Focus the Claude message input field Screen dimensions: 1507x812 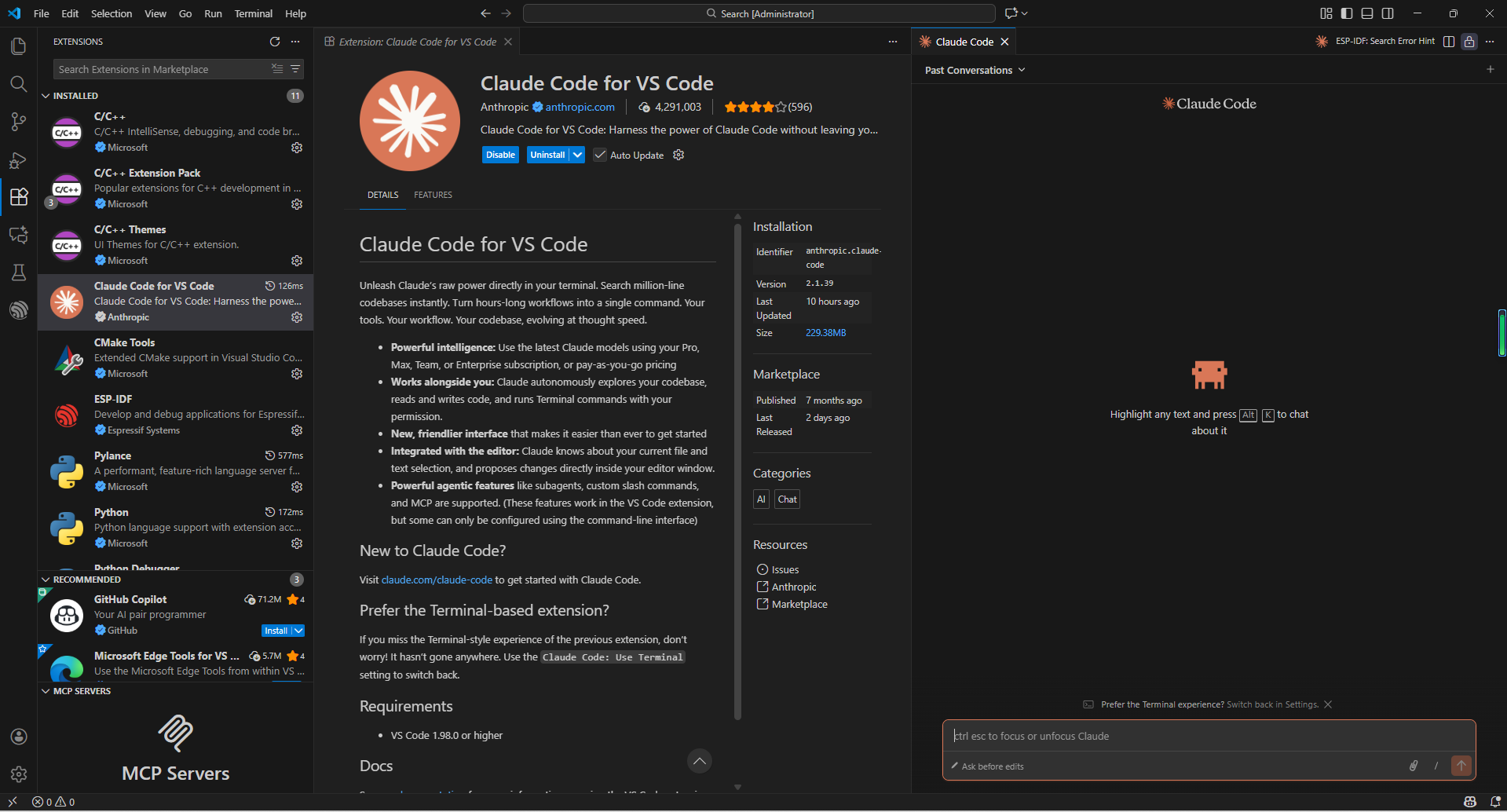pos(1209,736)
